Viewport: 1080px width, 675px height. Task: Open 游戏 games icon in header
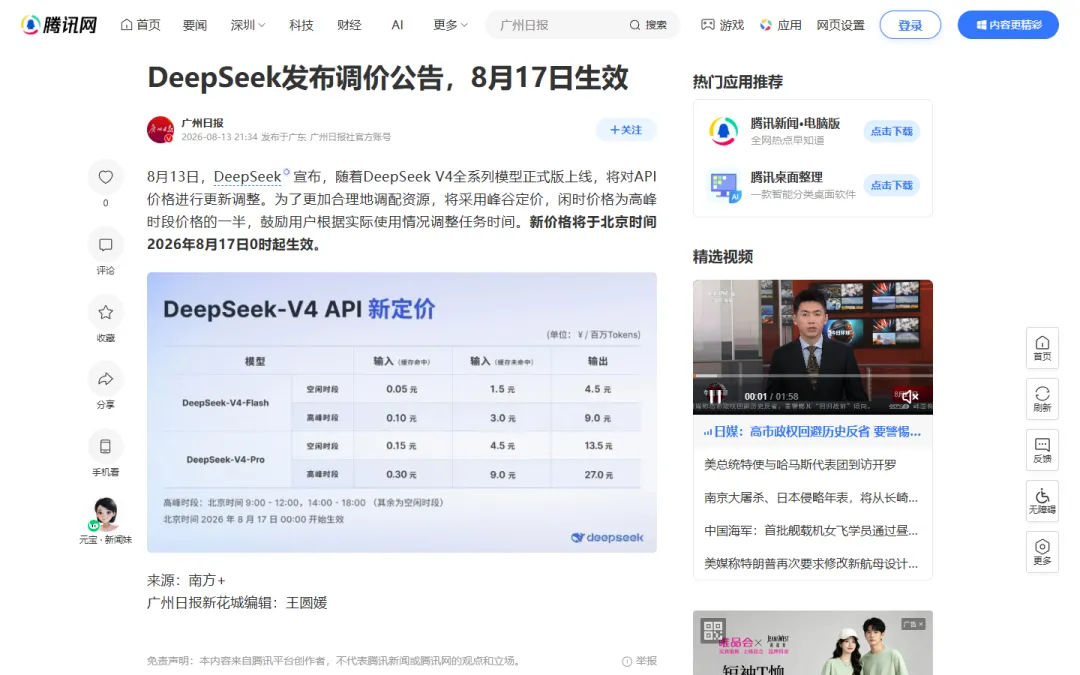click(707, 25)
